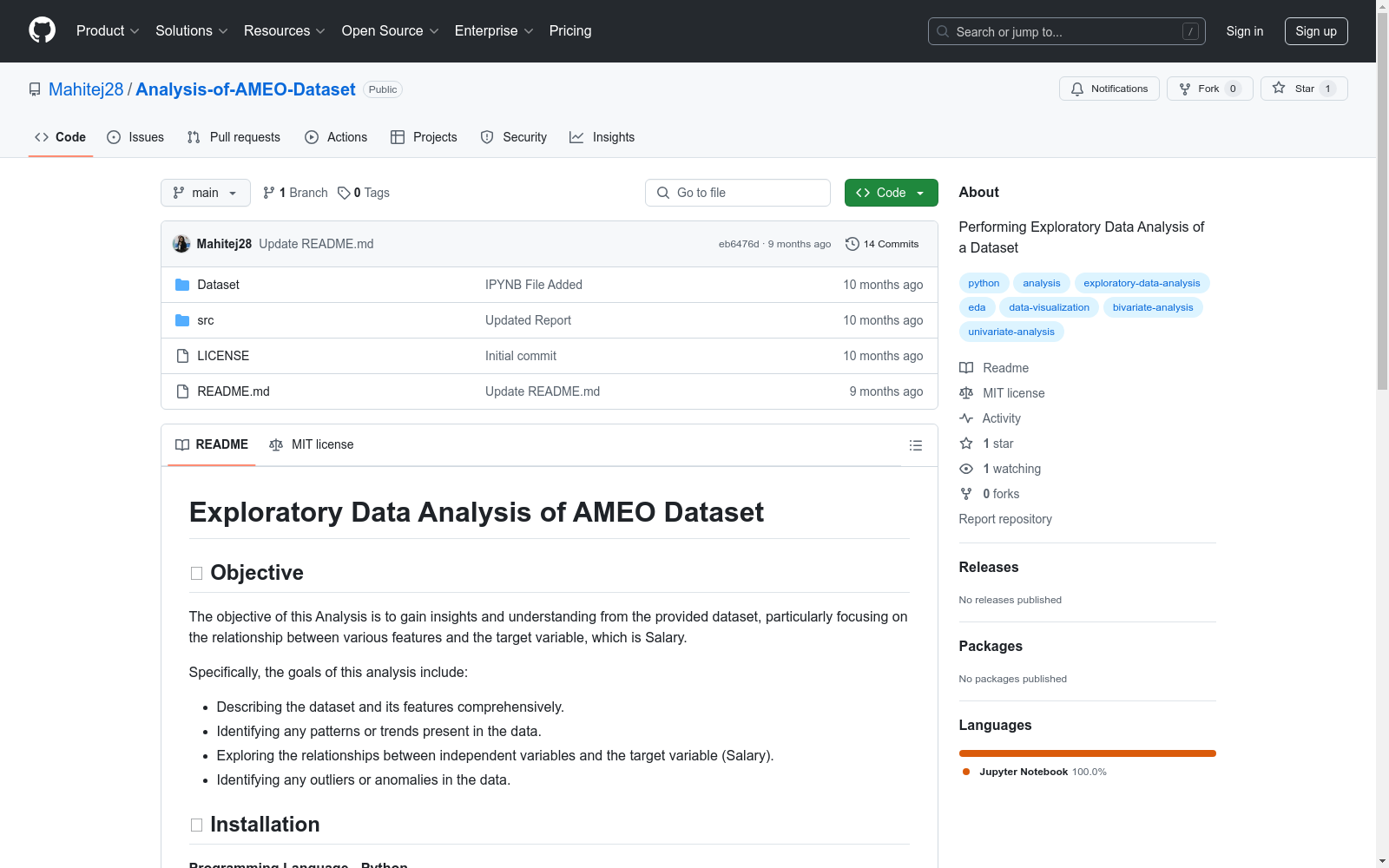The image size is (1389, 868).
Task: Switch to the Code tab
Action: click(x=61, y=137)
